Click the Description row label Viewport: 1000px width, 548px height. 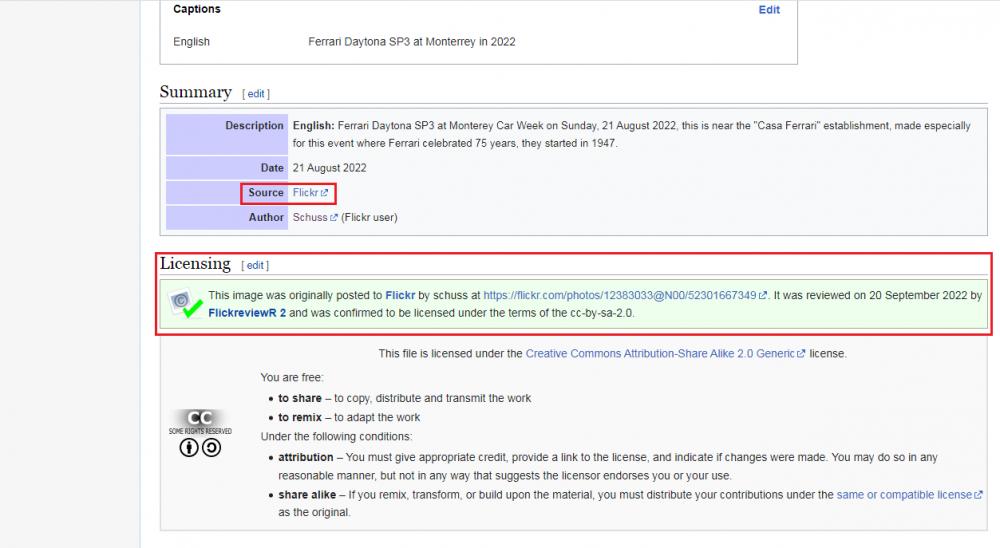[x=254, y=126]
